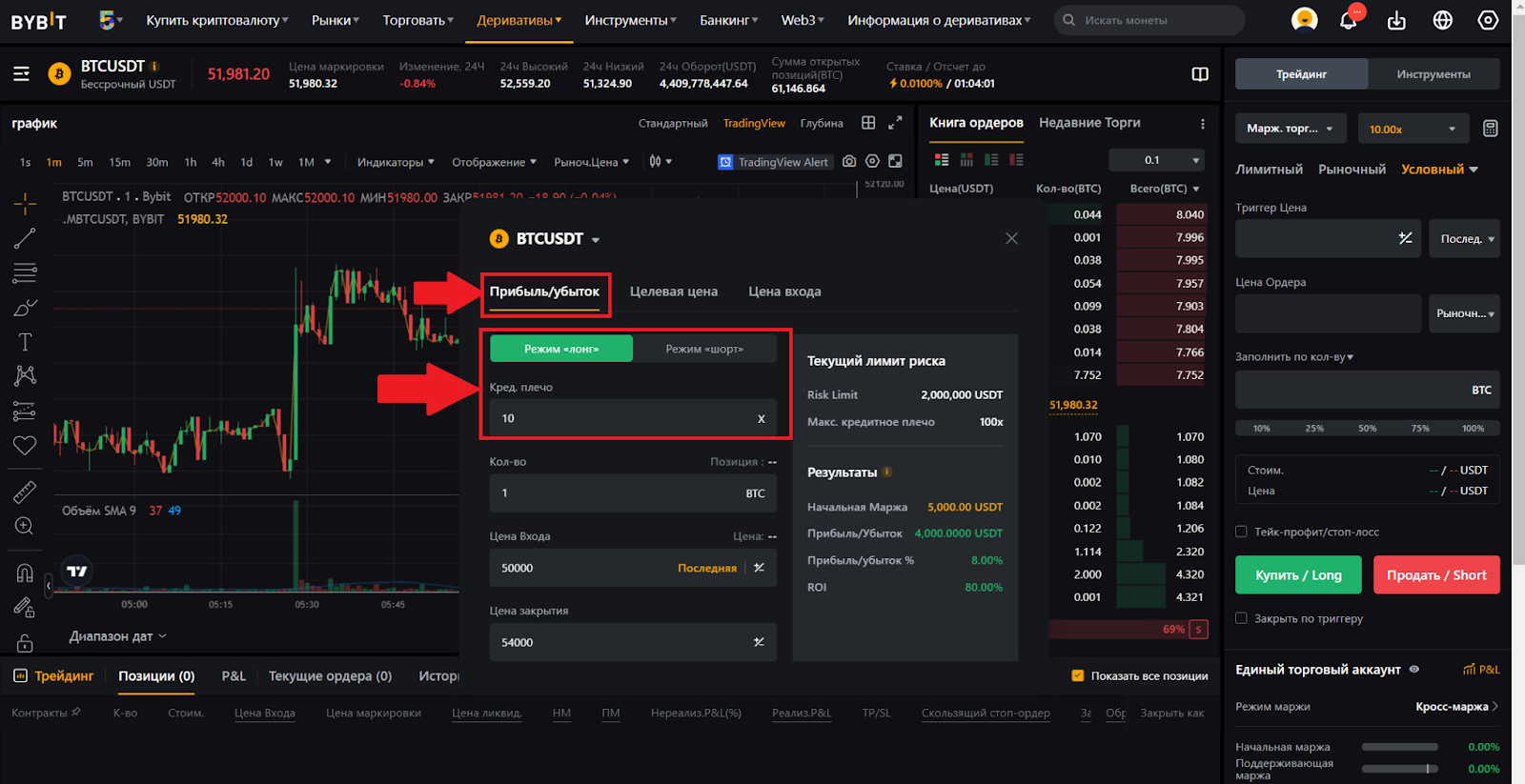
Task: Expand the chart to fullscreen
Action: coord(895,123)
